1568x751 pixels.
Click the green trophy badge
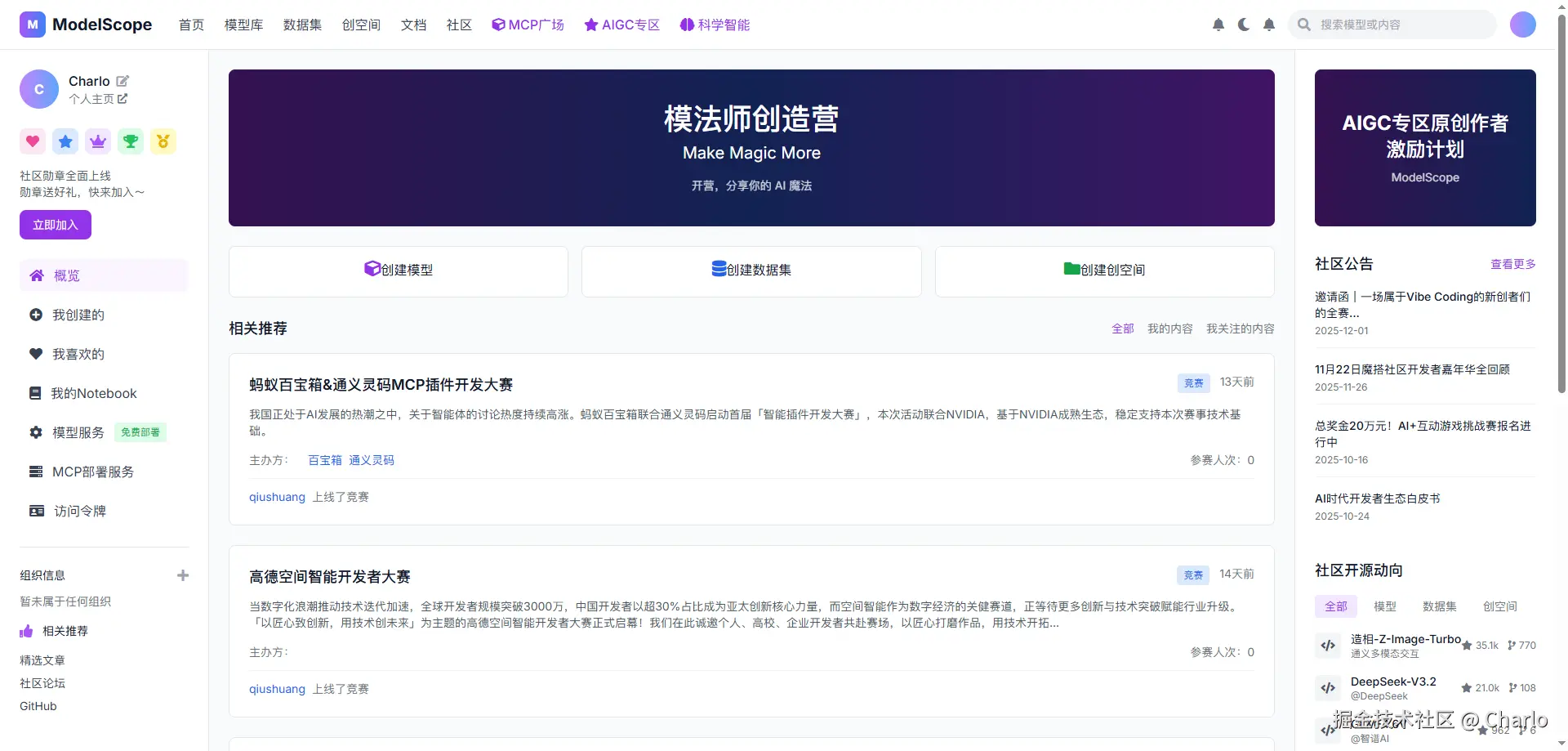tap(131, 141)
